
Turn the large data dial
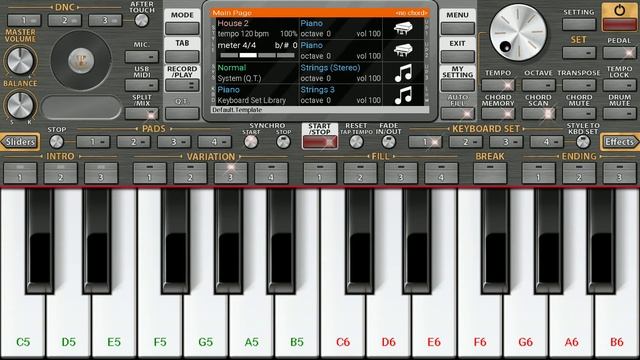point(518,33)
